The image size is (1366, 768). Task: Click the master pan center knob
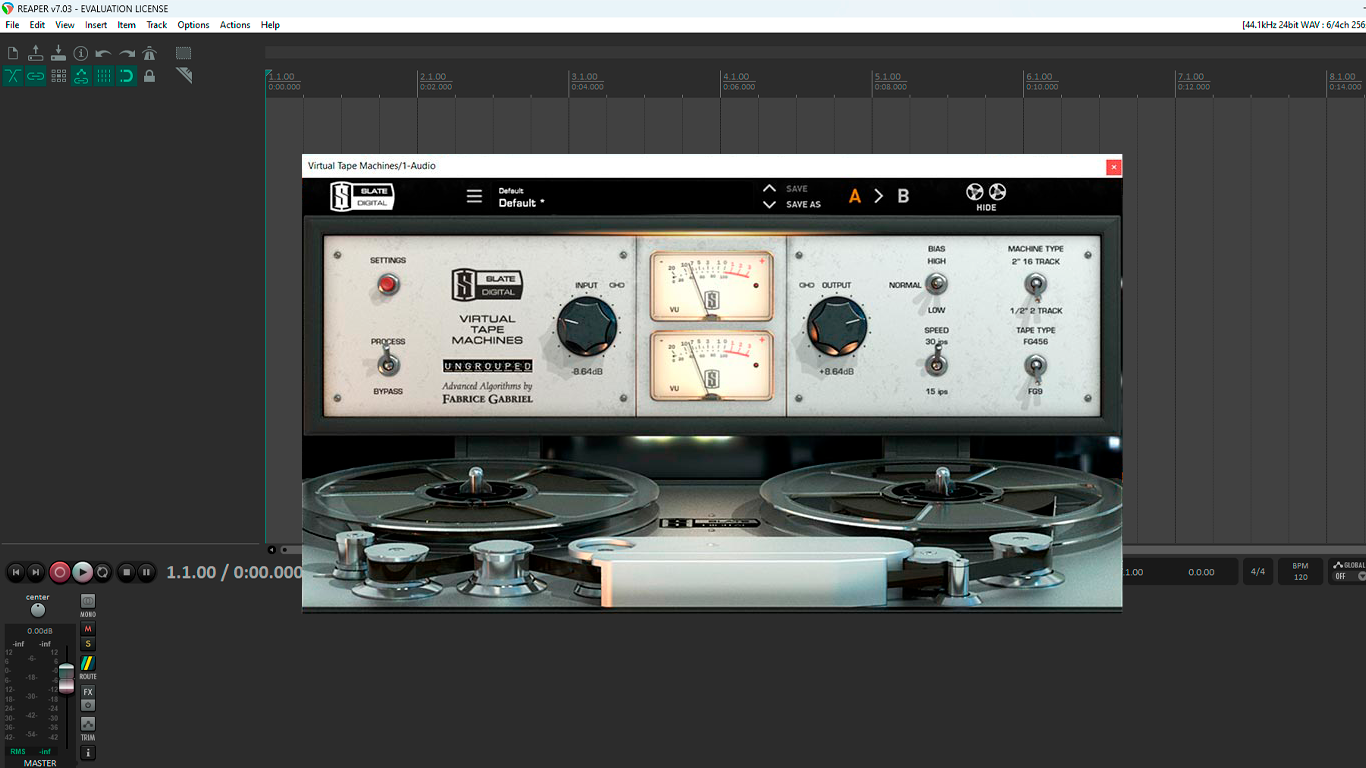pos(38,610)
